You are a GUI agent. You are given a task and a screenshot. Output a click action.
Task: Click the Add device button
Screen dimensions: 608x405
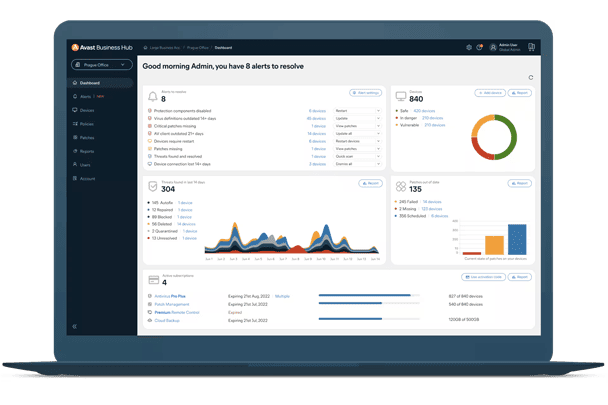point(490,93)
